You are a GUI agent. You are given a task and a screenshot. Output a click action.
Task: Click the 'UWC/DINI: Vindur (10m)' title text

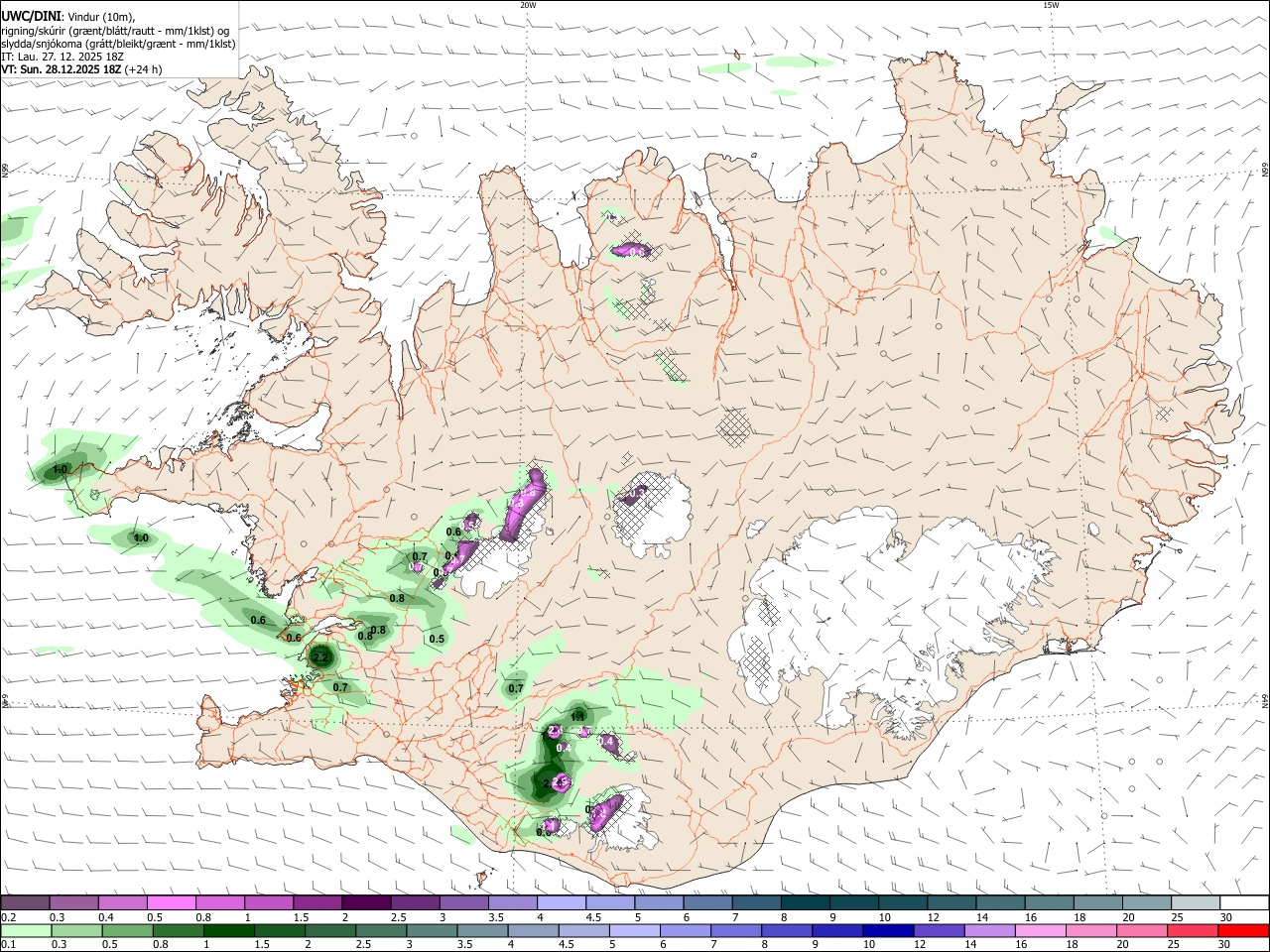[66, 17]
